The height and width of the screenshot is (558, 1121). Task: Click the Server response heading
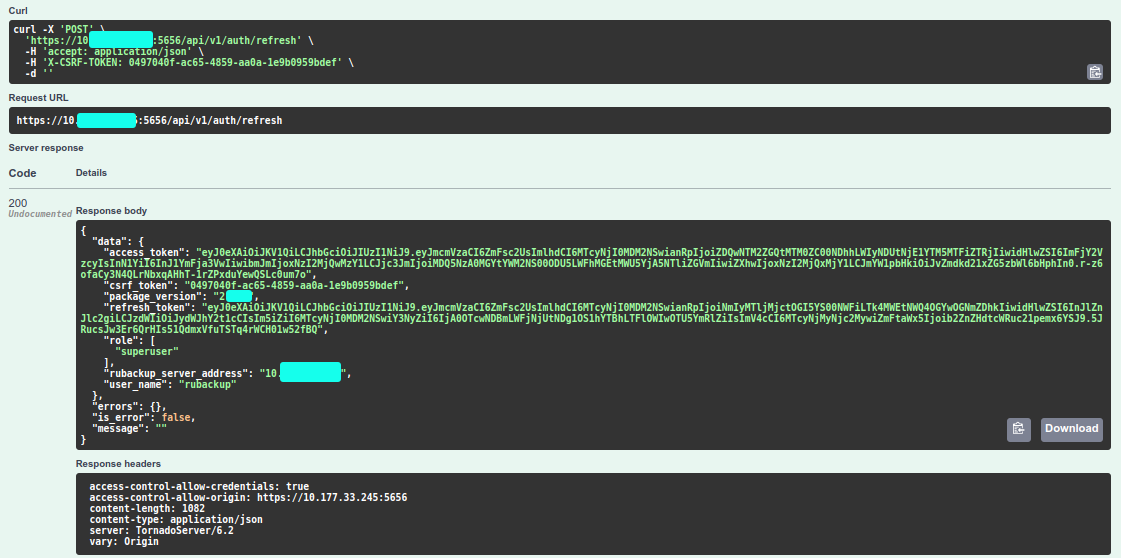pyautogui.click(x=46, y=148)
